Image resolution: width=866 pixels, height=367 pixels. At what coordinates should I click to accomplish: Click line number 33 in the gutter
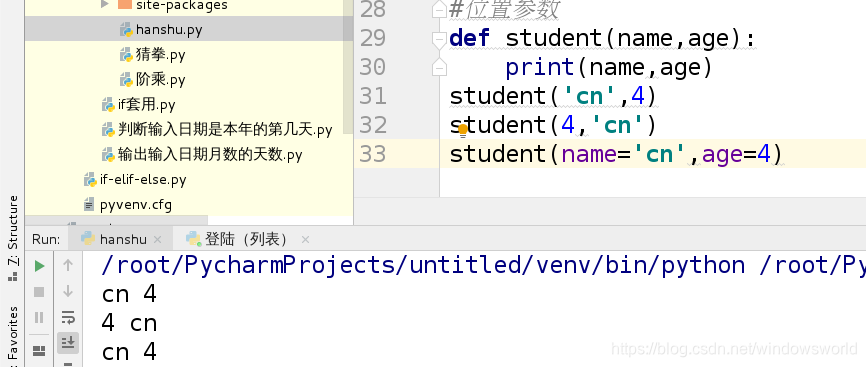tap(373, 154)
